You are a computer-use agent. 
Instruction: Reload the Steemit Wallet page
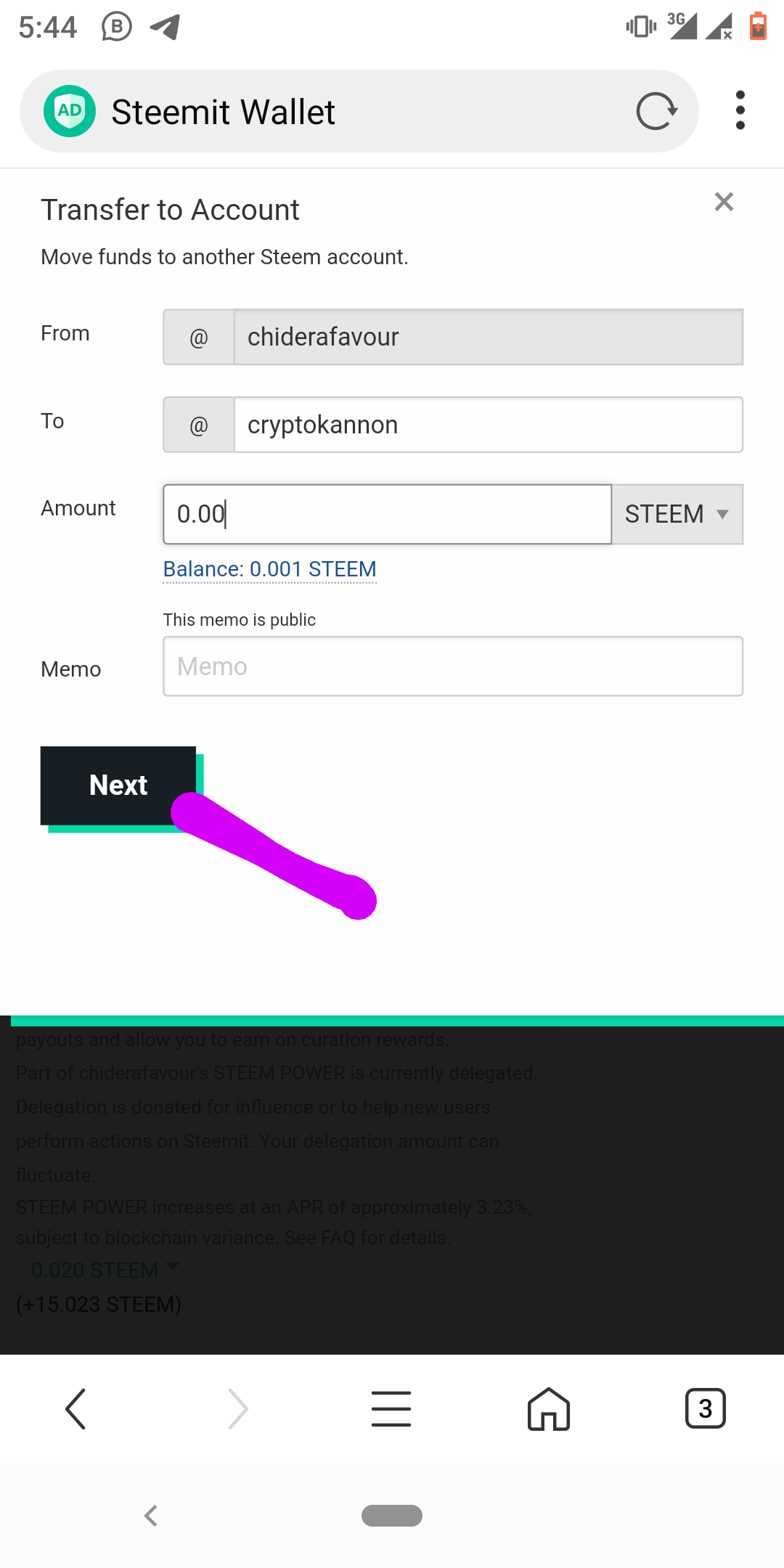[x=657, y=111]
